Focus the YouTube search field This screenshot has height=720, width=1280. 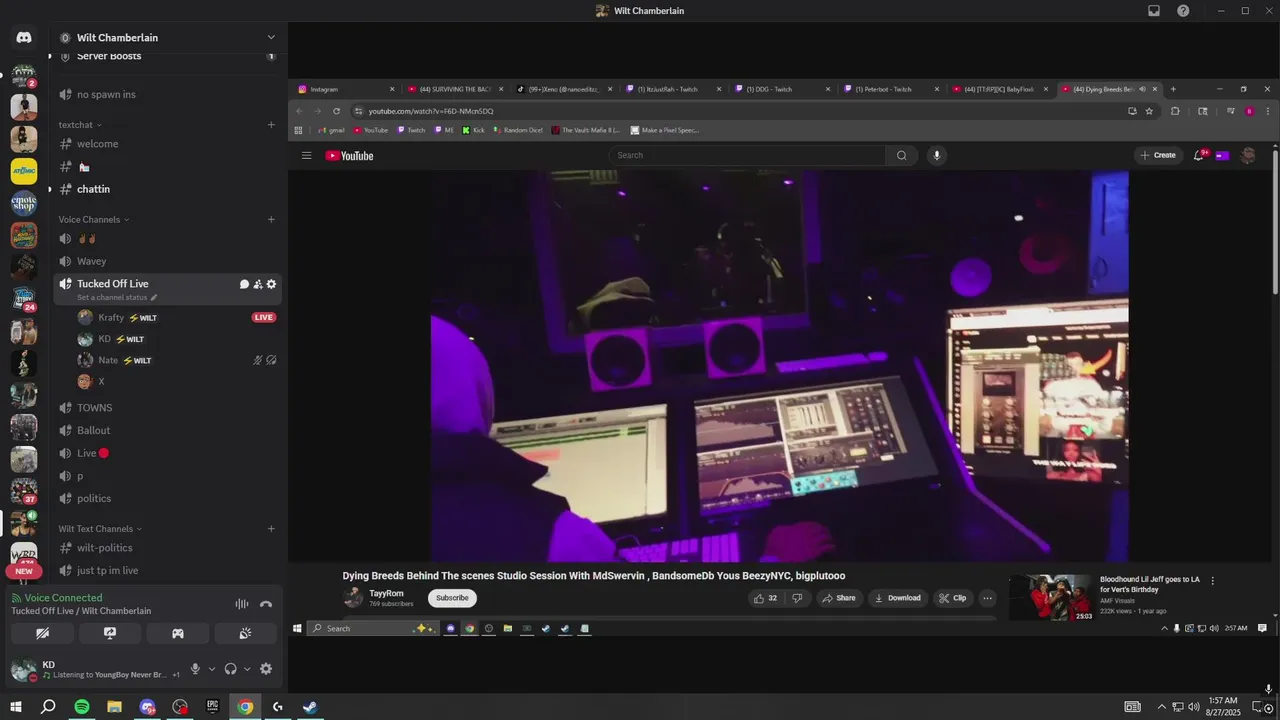(x=747, y=156)
